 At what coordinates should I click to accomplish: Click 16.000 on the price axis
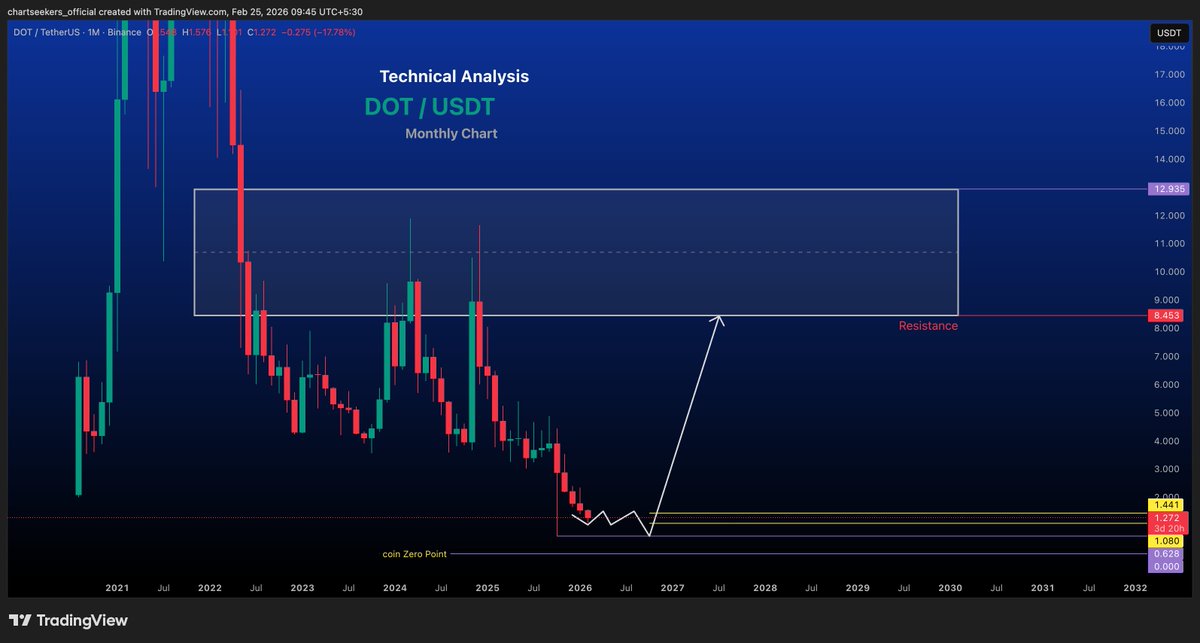1169,102
